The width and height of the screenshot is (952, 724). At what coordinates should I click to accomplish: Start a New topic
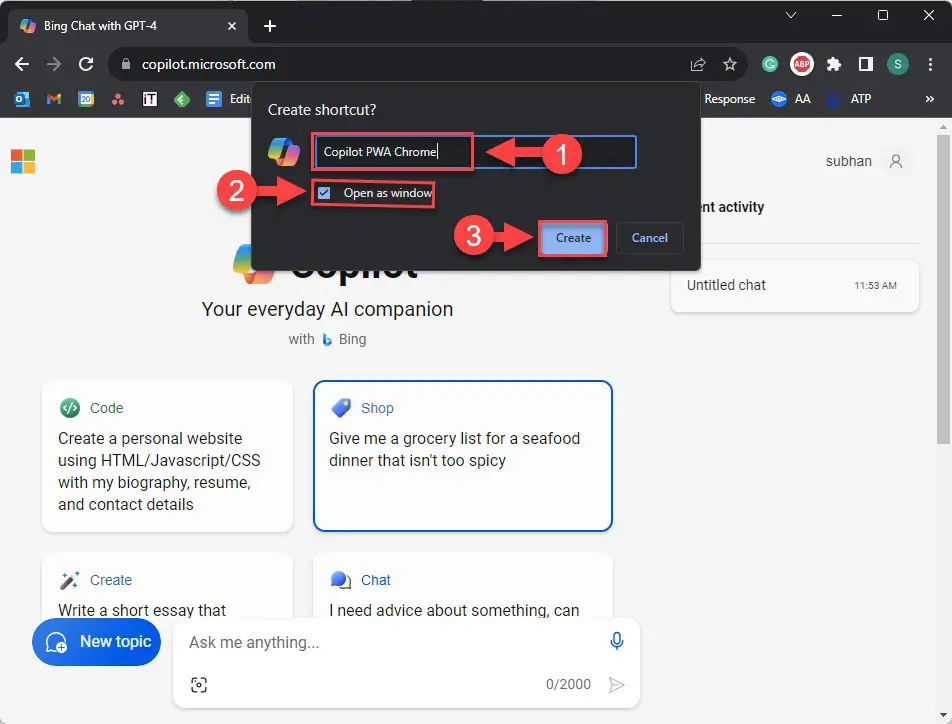click(97, 641)
